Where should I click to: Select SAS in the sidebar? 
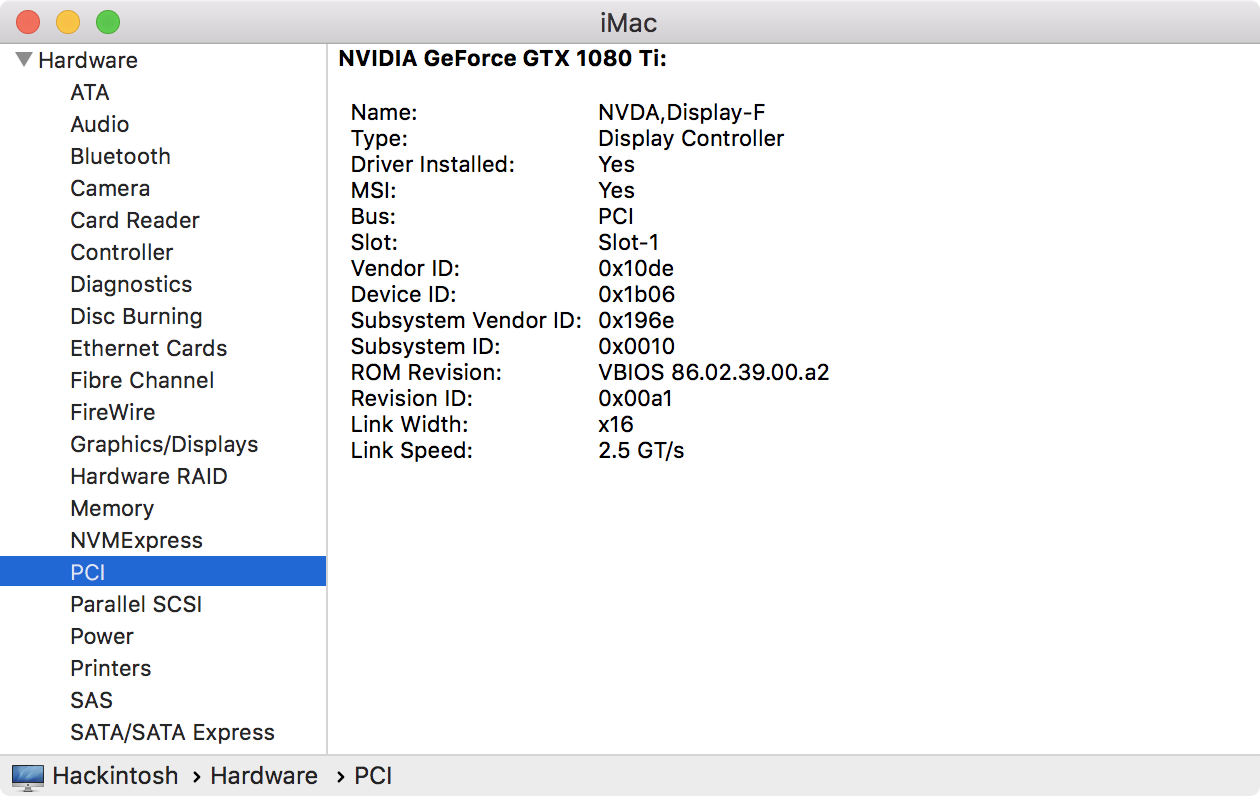91,700
